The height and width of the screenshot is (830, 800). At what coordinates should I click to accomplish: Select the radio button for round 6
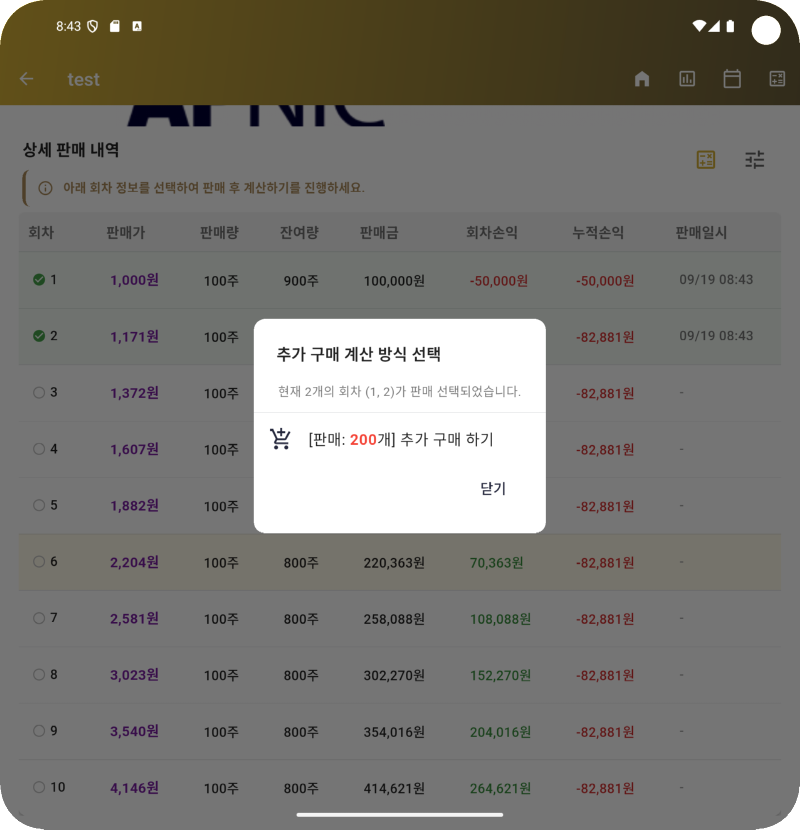point(39,562)
